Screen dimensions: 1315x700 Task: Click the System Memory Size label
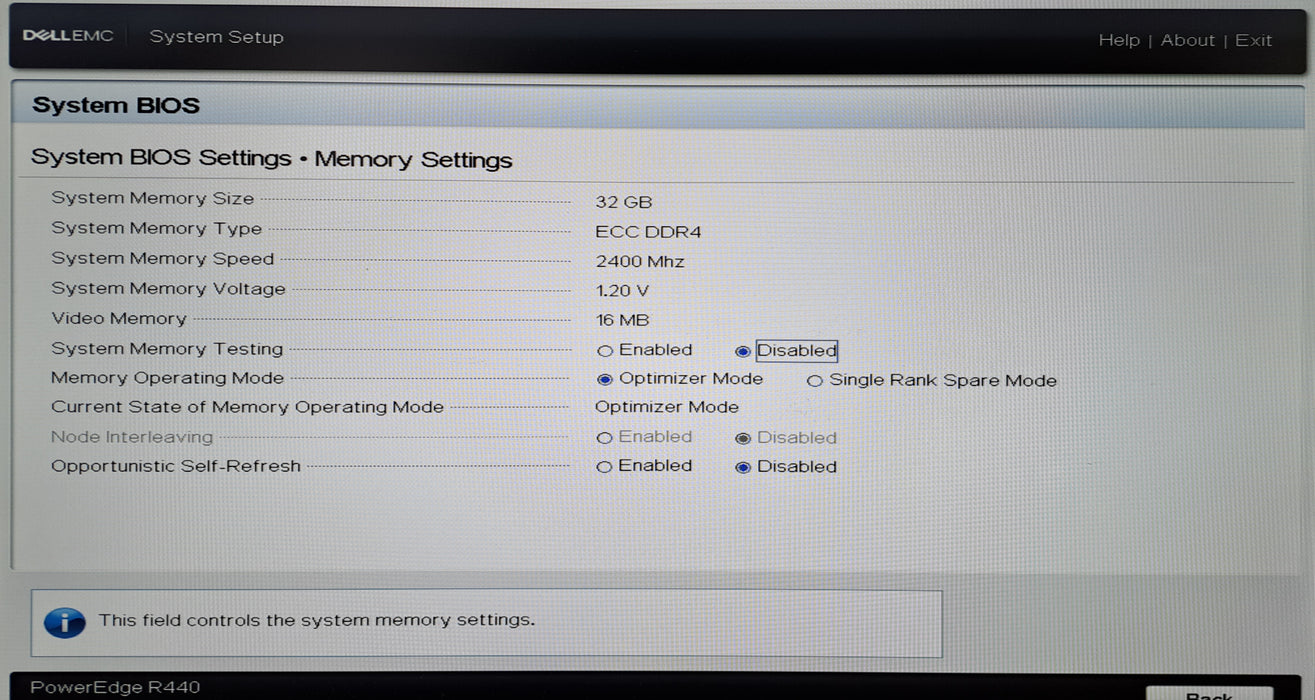[x=153, y=198]
